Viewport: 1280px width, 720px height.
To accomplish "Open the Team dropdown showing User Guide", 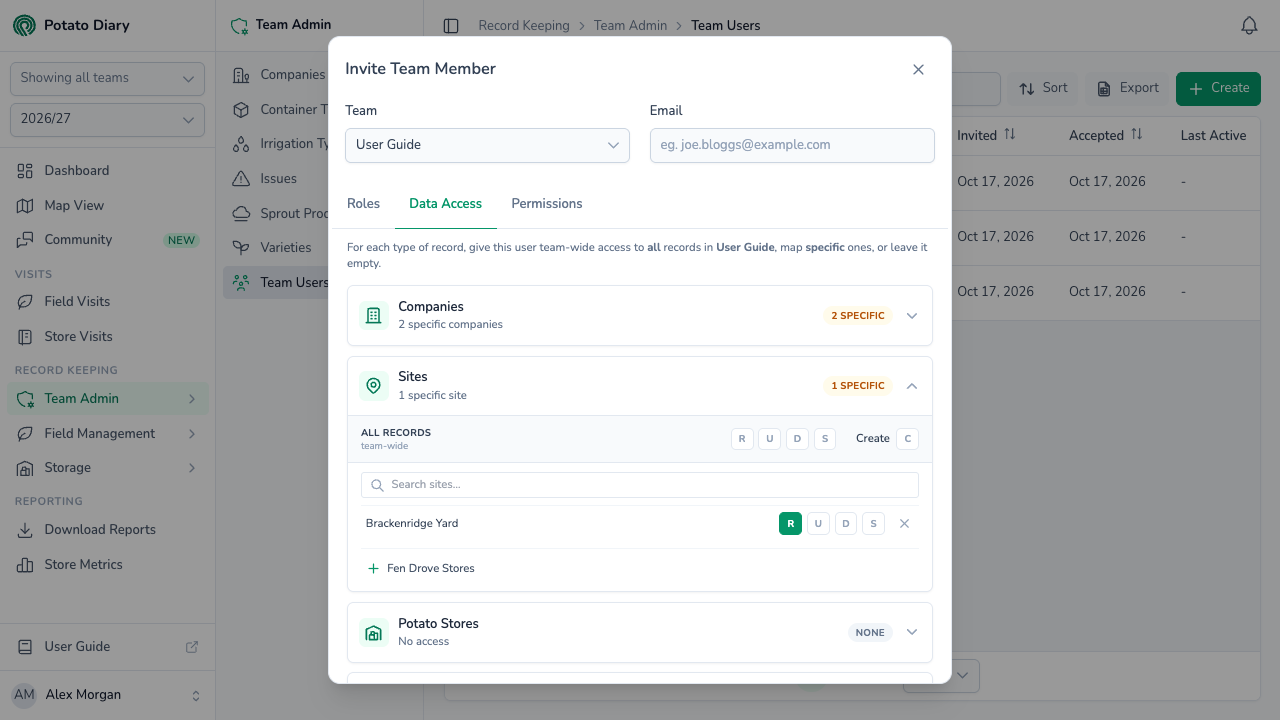I will pos(487,145).
